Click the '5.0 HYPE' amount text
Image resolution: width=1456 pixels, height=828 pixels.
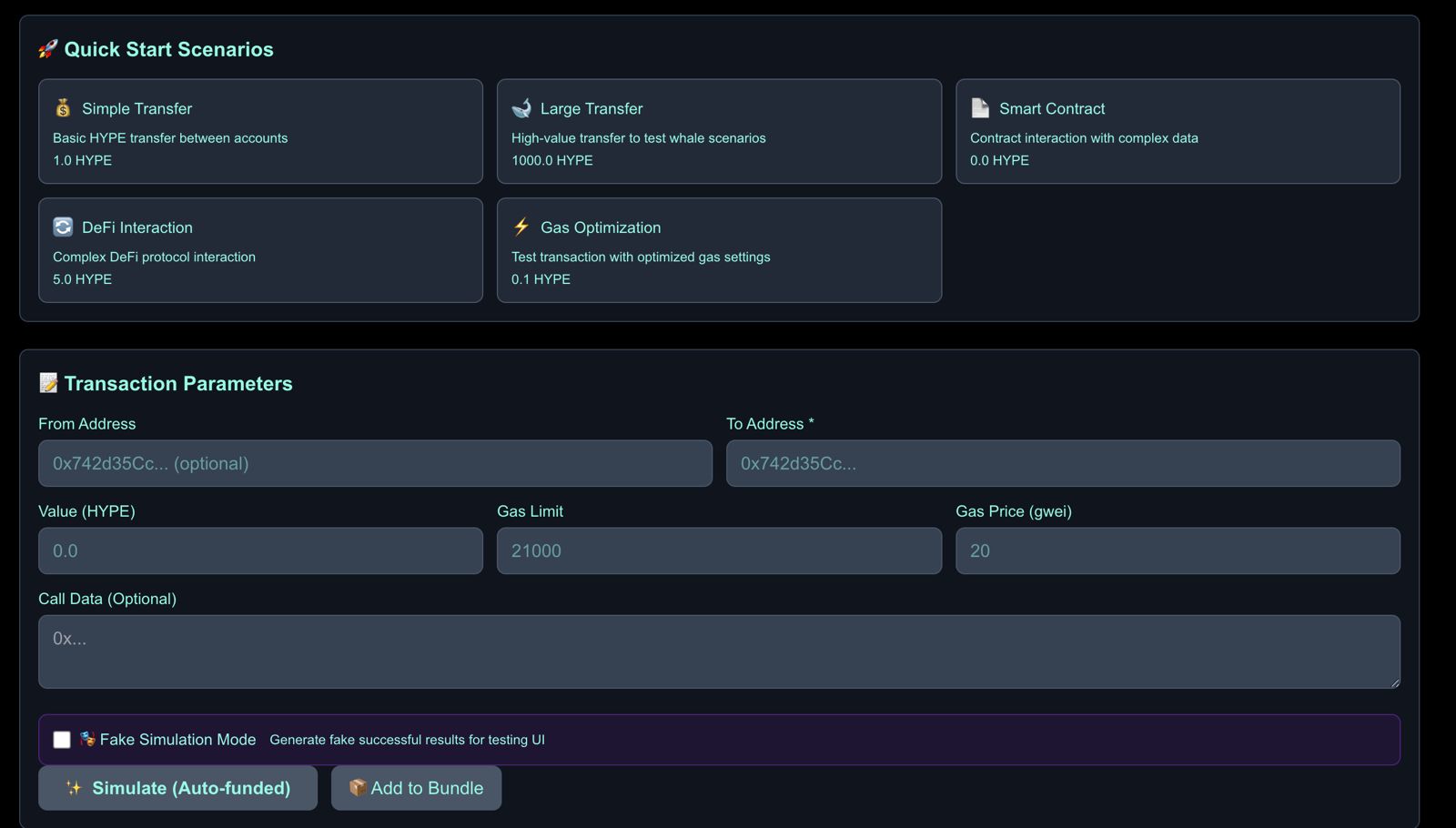click(82, 279)
